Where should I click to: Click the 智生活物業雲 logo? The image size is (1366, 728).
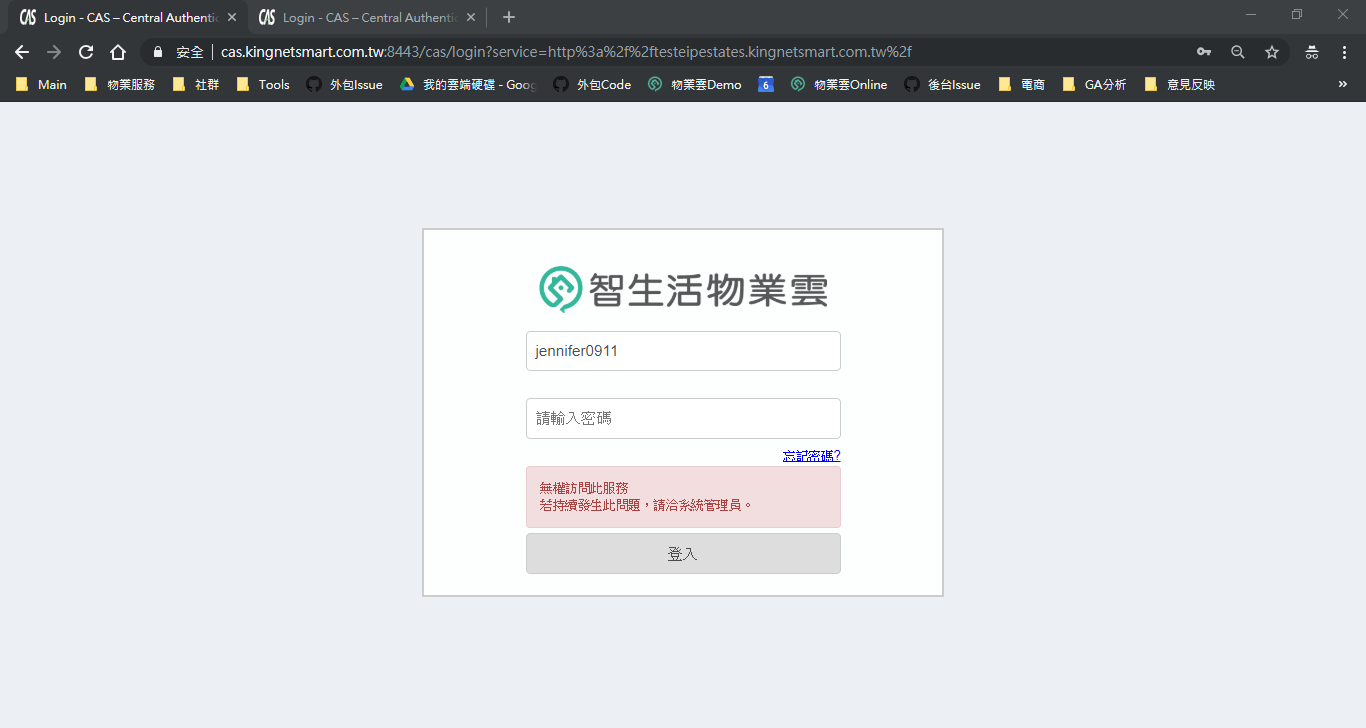tap(683, 289)
